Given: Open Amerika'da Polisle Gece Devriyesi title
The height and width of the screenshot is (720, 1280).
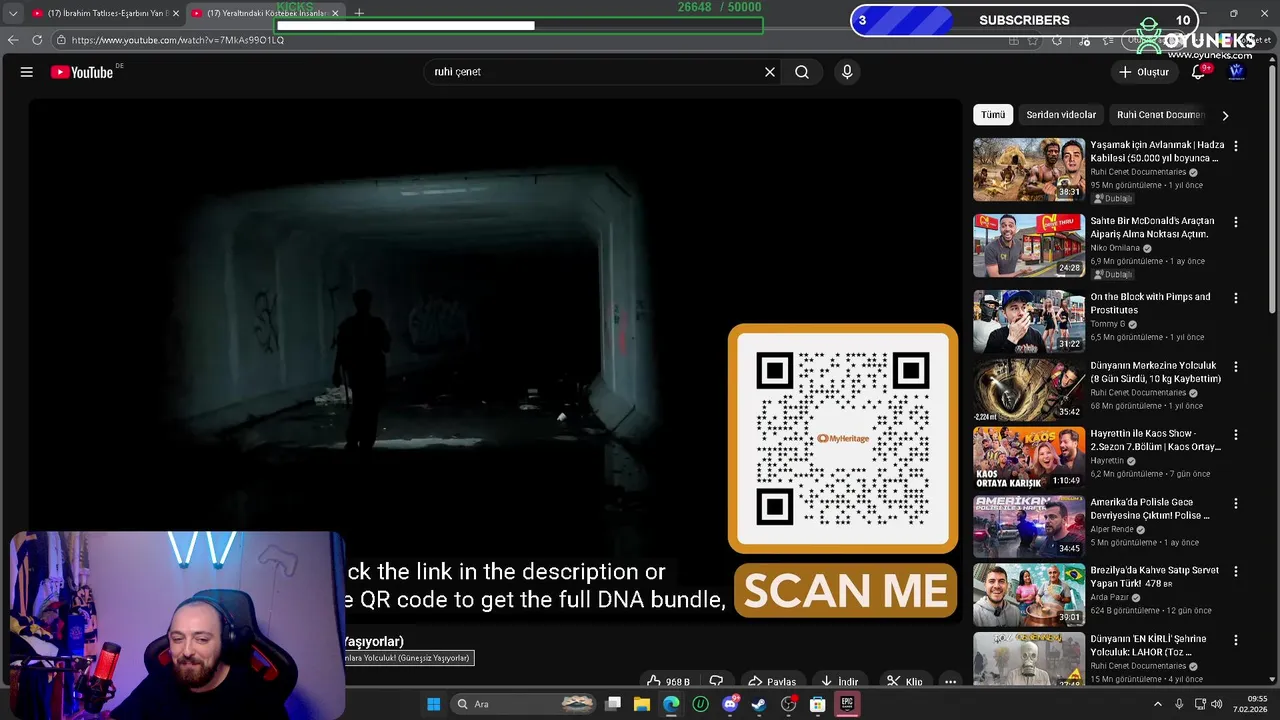Looking at the screenshot, I should pos(1150,509).
